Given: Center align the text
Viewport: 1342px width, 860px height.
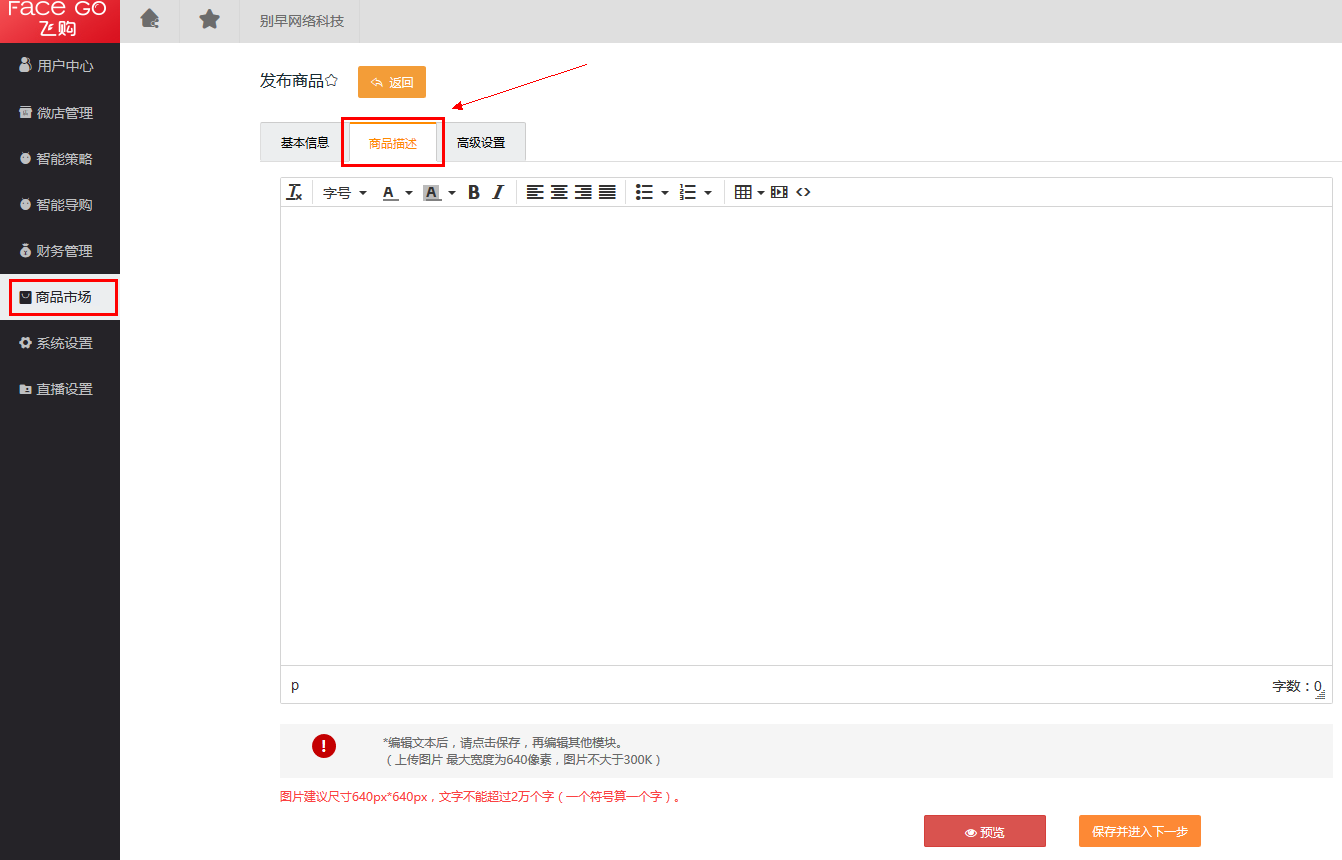Looking at the screenshot, I should click(x=559, y=192).
